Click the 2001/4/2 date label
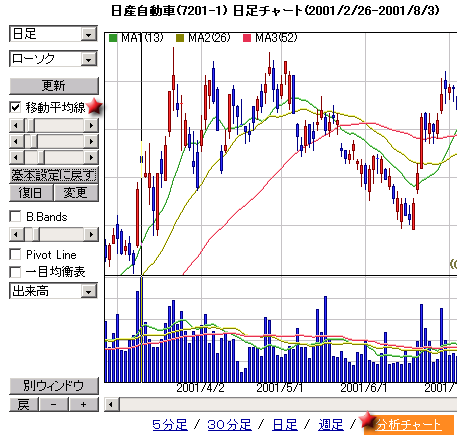Image resolution: width=457 pixels, height=437 pixels. [x=200, y=388]
